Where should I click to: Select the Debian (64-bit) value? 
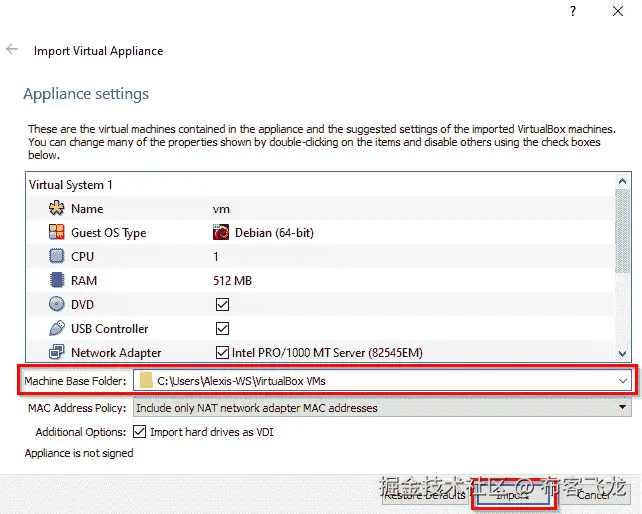coord(274,233)
